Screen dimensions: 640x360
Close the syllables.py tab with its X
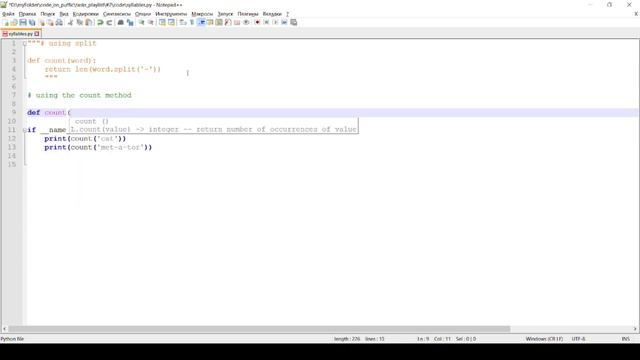pos(37,34)
